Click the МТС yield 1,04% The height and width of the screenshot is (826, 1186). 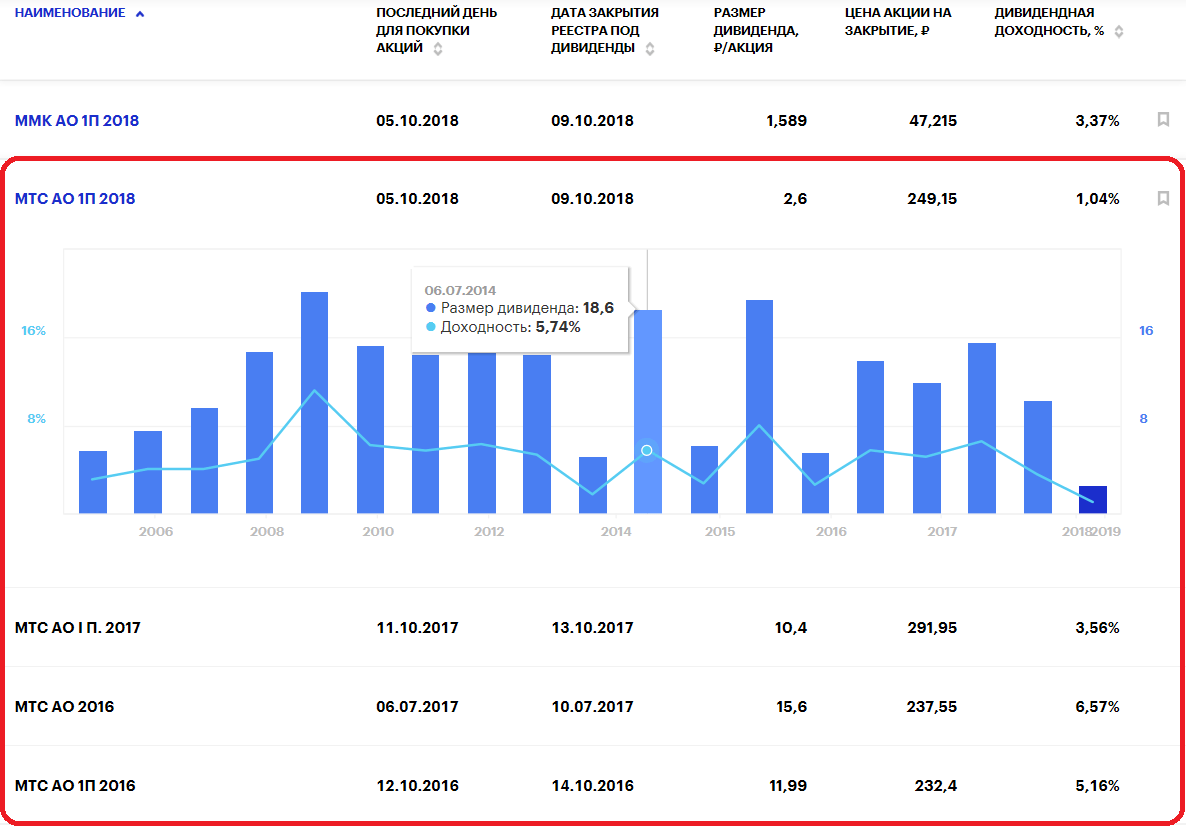click(1098, 199)
